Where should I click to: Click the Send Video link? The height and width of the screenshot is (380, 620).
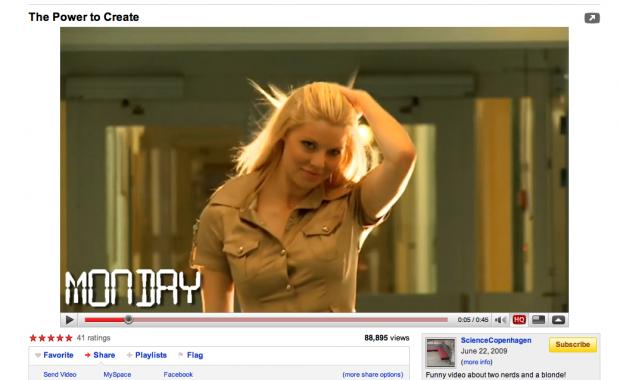click(60, 374)
